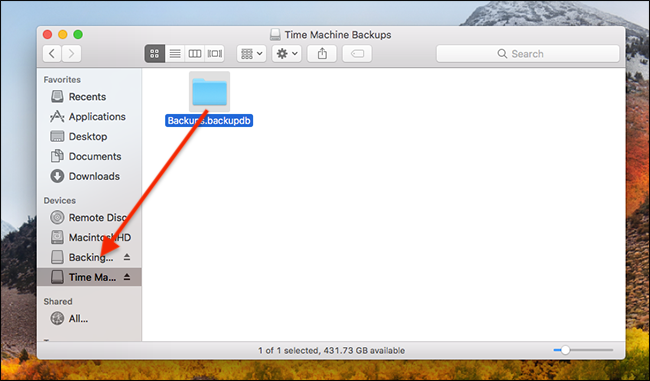
Task: Click the Devices section header
Action: tap(60, 200)
